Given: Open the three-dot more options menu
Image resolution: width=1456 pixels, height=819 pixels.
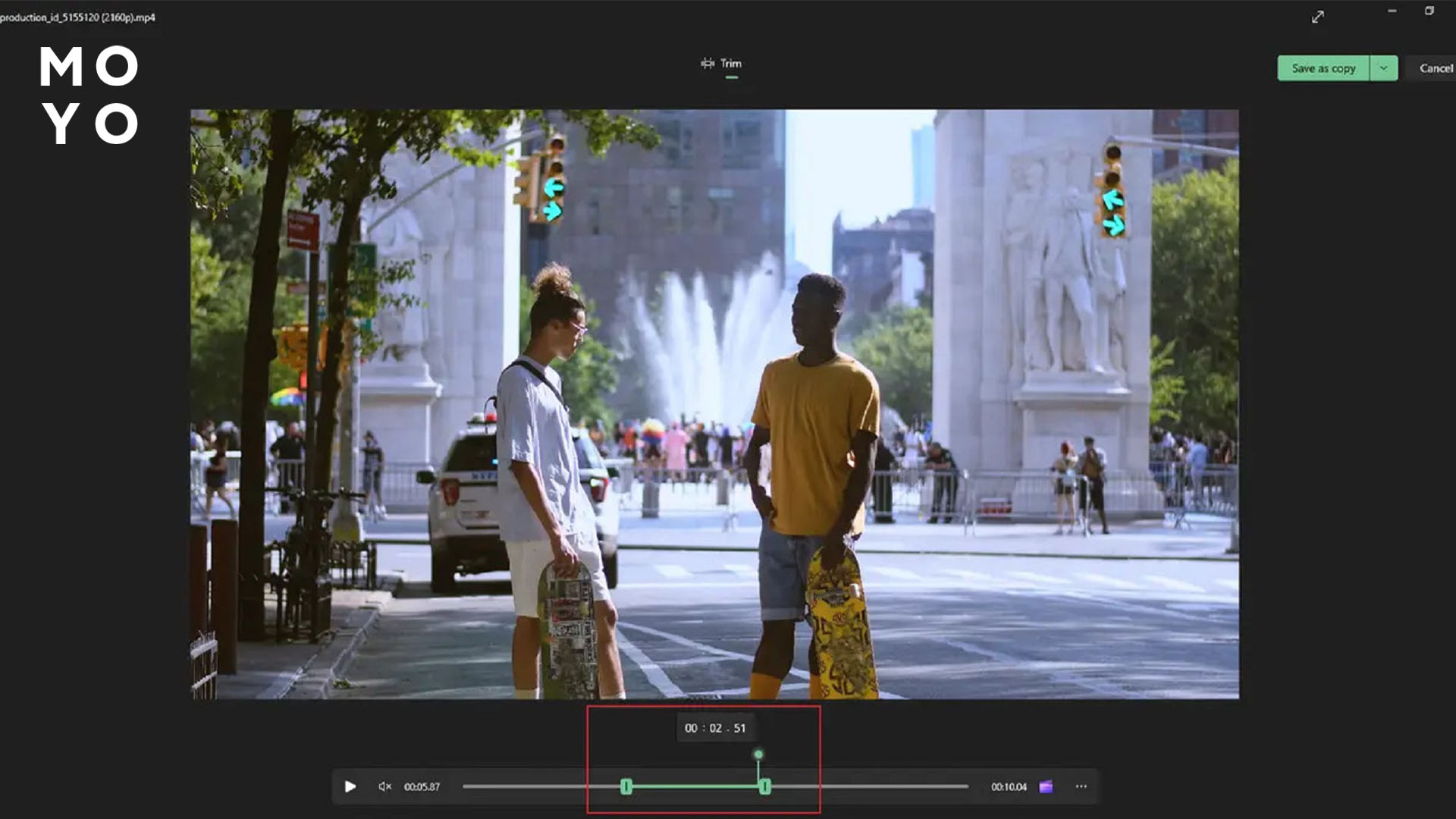Looking at the screenshot, I should click(1081, 786).
